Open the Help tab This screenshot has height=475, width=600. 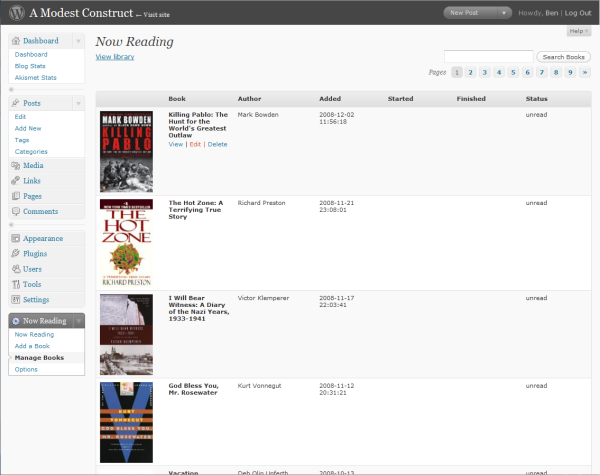click(578, 32)
